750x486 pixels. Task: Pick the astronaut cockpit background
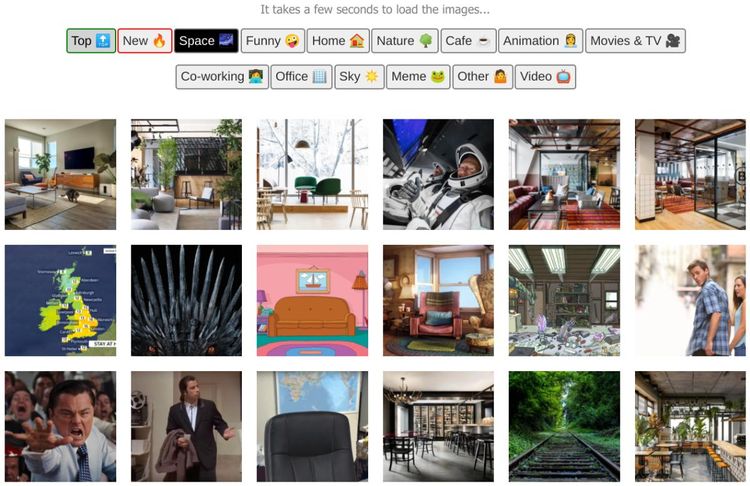coord(438,175)
